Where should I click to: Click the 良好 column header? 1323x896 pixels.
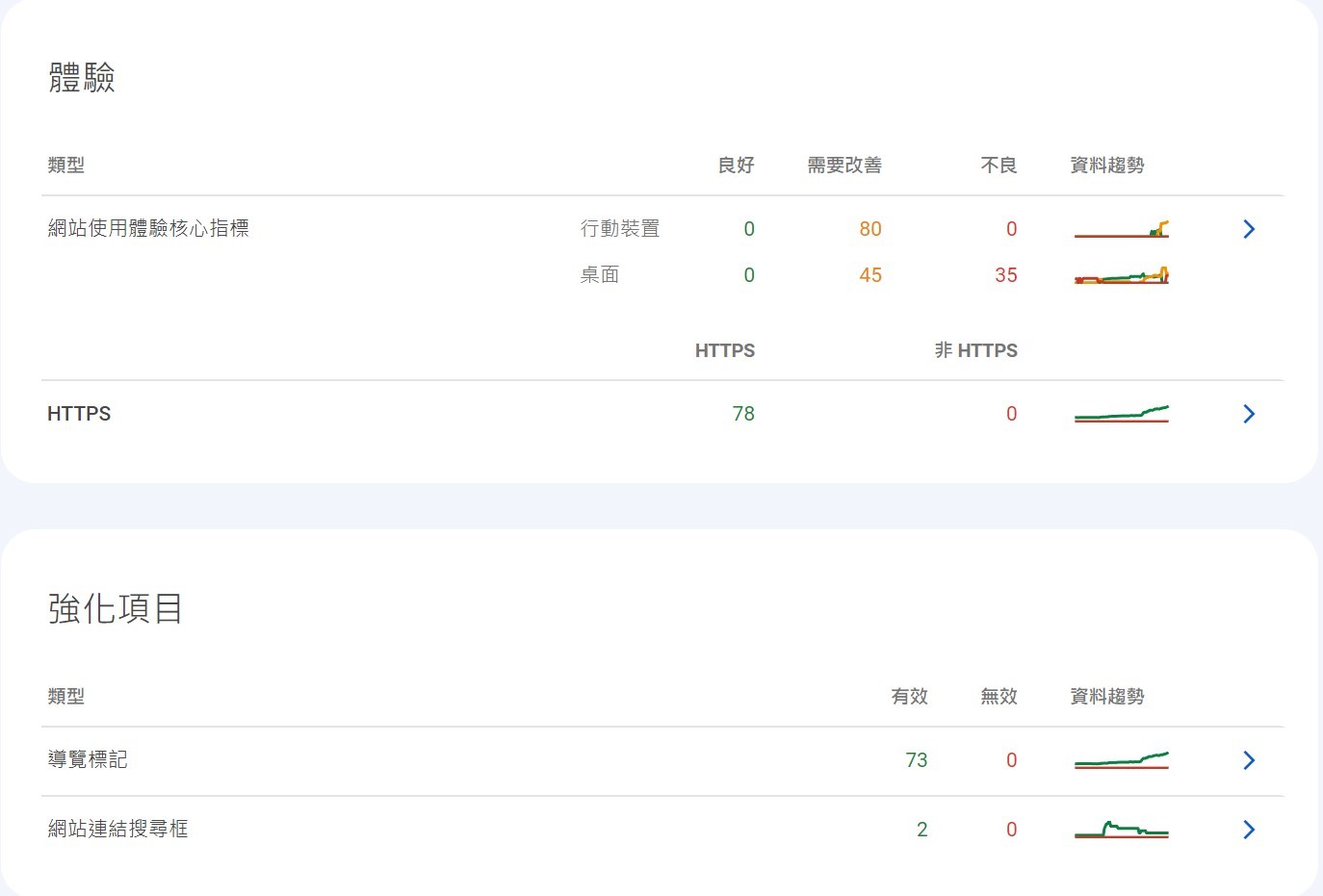737,166
